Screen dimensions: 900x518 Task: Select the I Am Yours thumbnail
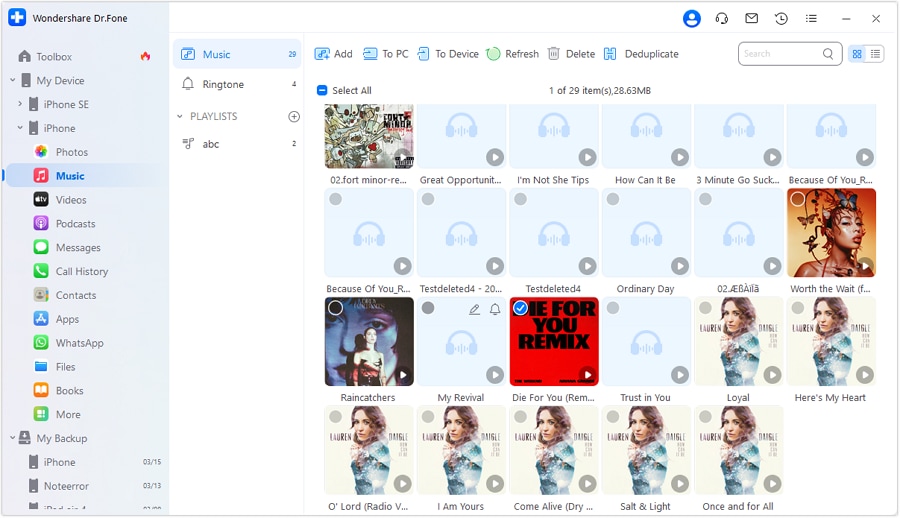click(461, 450)
